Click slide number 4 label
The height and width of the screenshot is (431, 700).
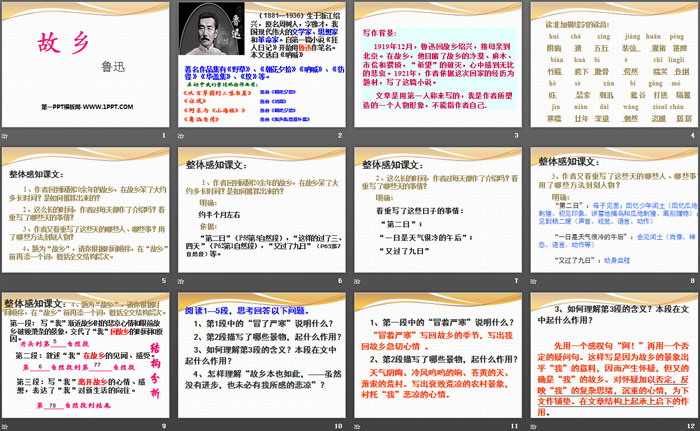[693, 135]
